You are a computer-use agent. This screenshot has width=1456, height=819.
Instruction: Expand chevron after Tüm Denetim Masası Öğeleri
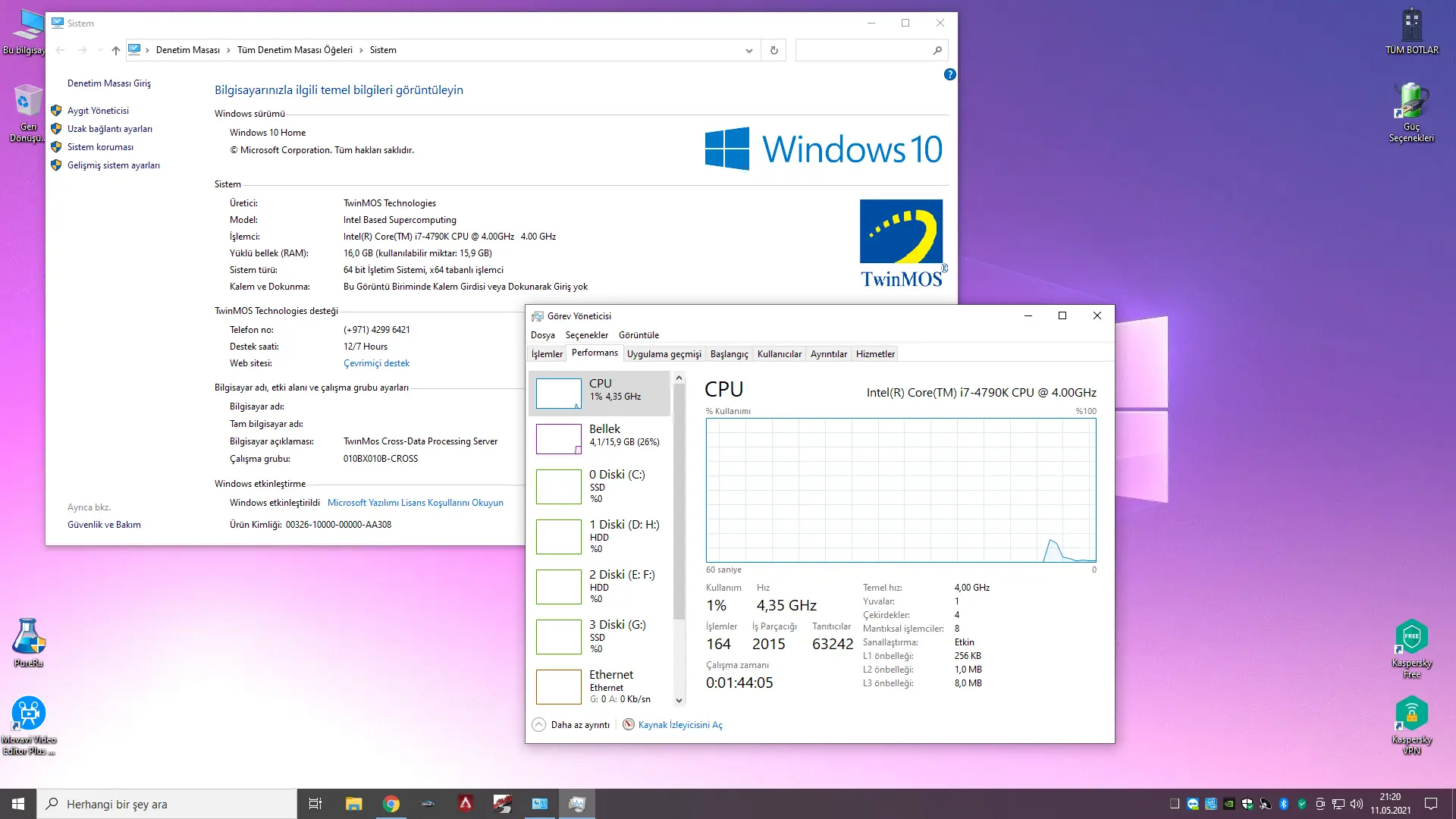(x=361, y=50)
